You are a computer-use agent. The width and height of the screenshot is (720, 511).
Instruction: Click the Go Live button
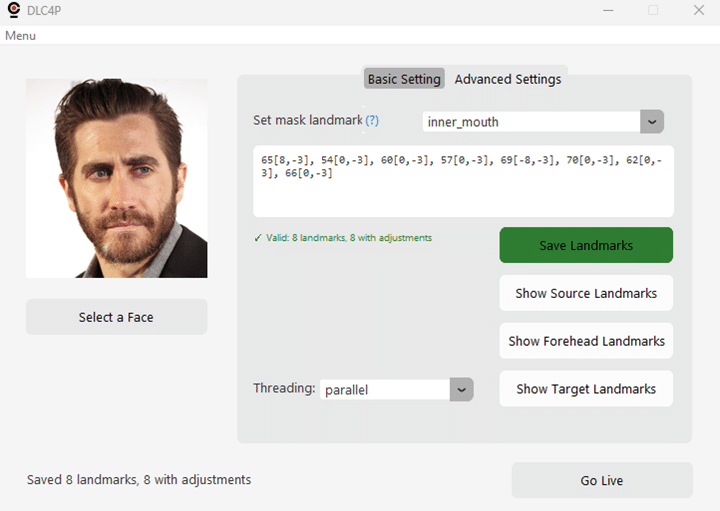[602, 480]
